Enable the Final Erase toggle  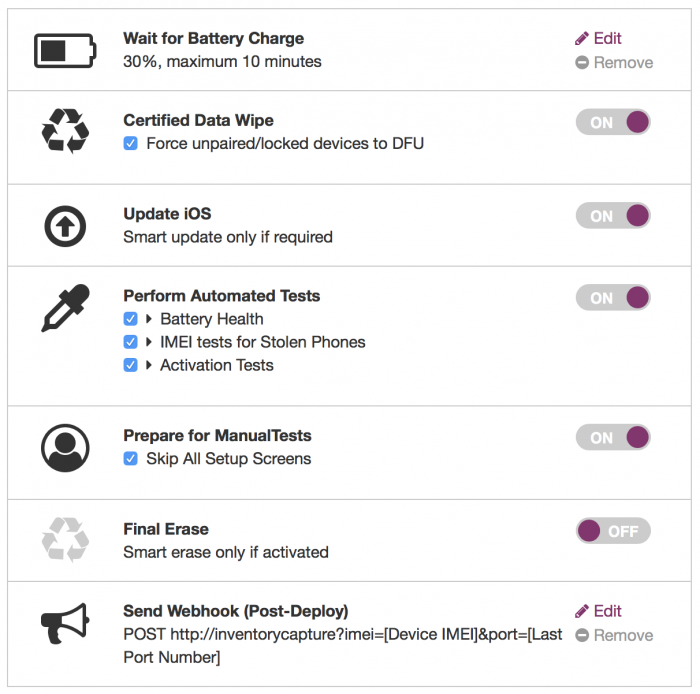point(613,531)
